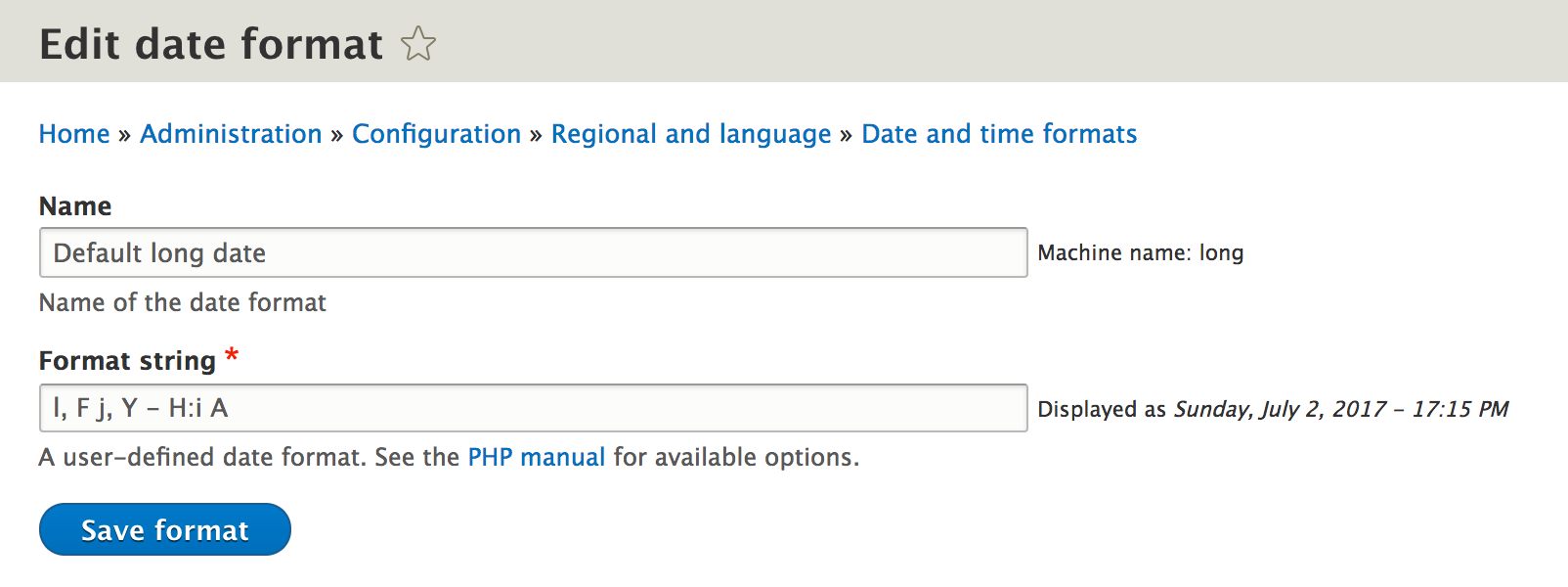This screenshot has height=587, width=1568.
Task: Open Regional and language breadcrumb
Action: (x=690, y=134)
